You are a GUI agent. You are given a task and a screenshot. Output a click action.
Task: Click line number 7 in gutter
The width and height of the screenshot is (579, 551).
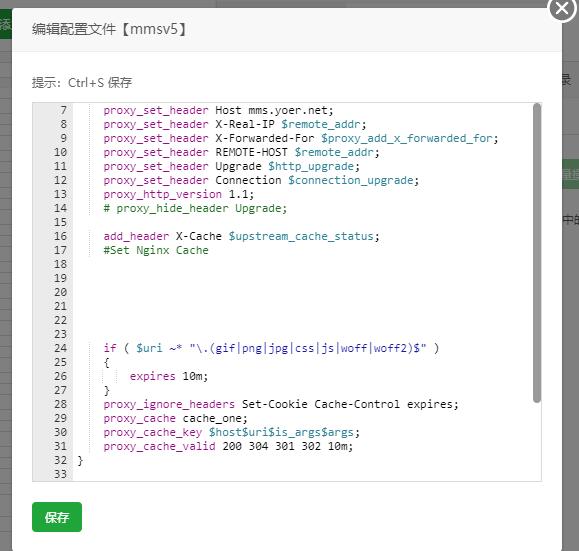pos(63,110)
